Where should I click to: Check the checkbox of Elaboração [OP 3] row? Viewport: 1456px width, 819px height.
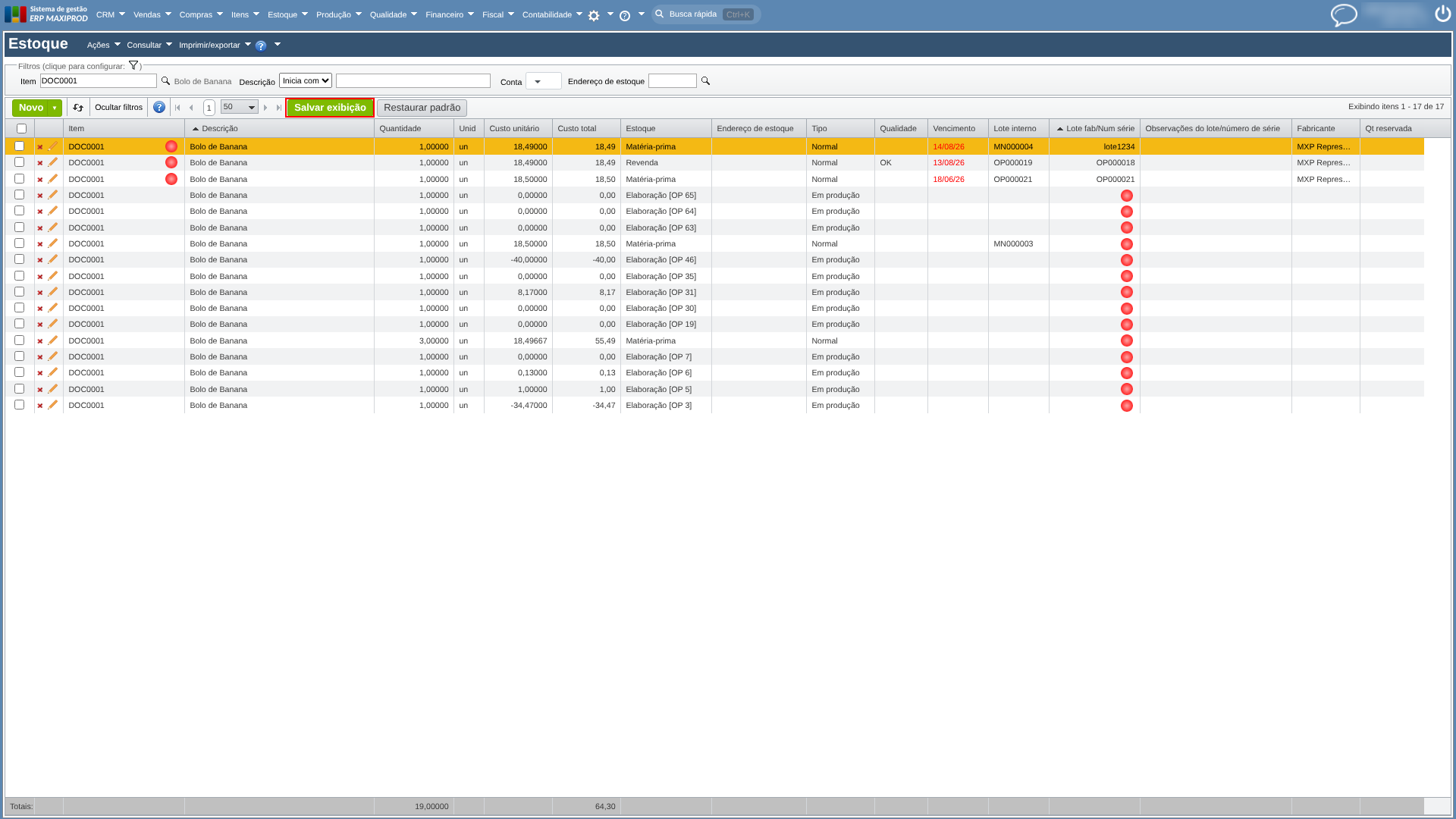coord(20,405)
